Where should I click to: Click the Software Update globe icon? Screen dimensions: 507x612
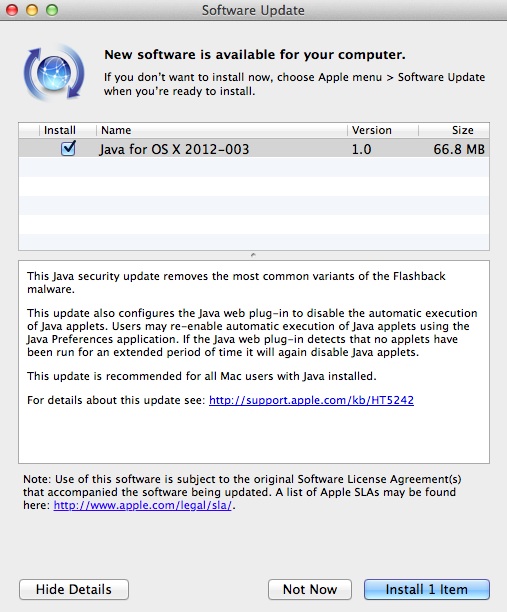(54, 73)
